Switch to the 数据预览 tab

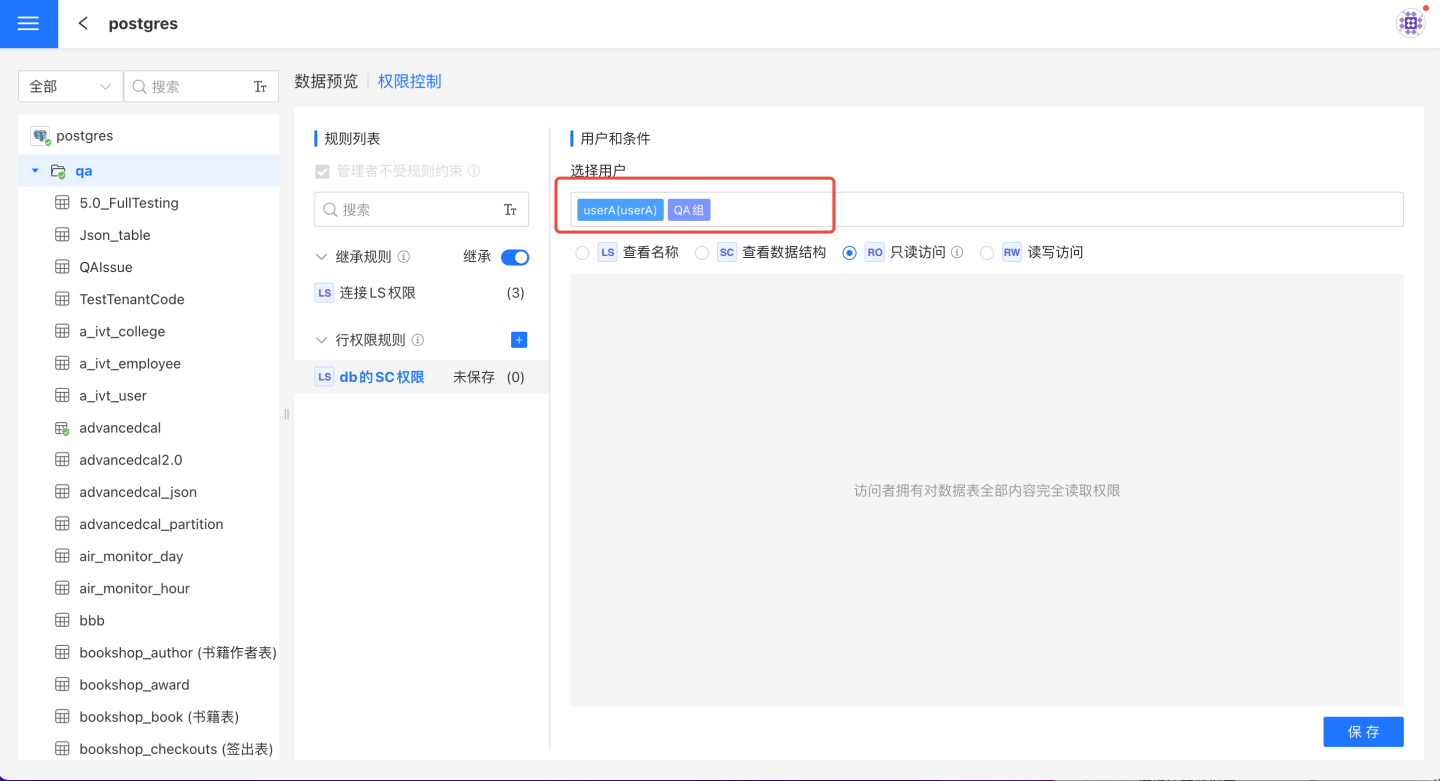[326, 82]
